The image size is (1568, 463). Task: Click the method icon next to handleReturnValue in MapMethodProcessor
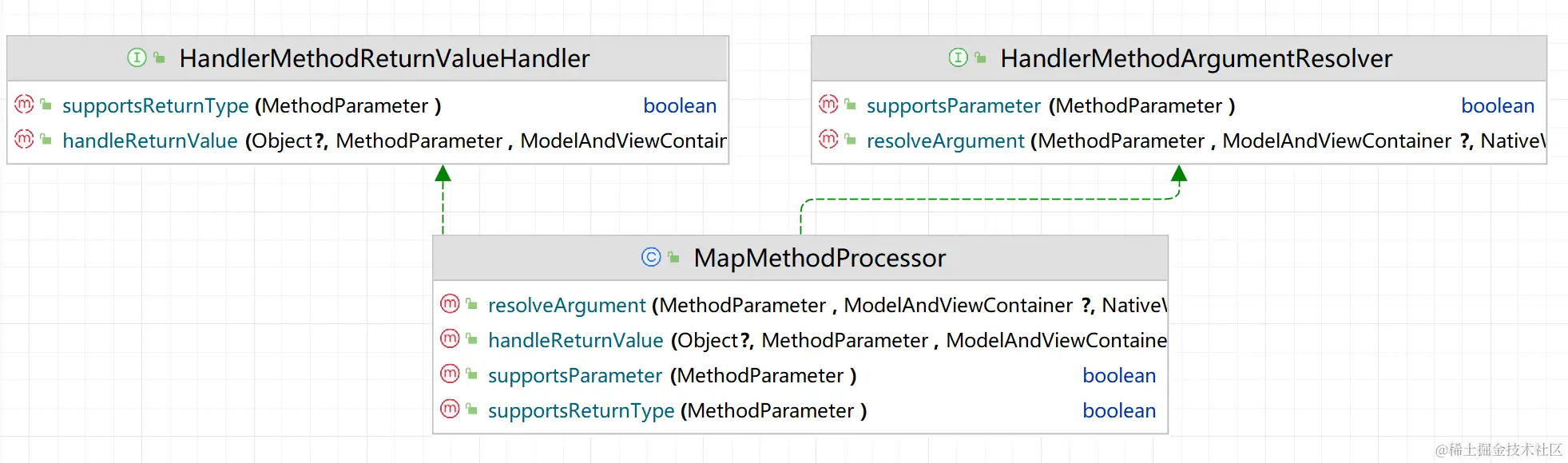(x=451, y=339)
